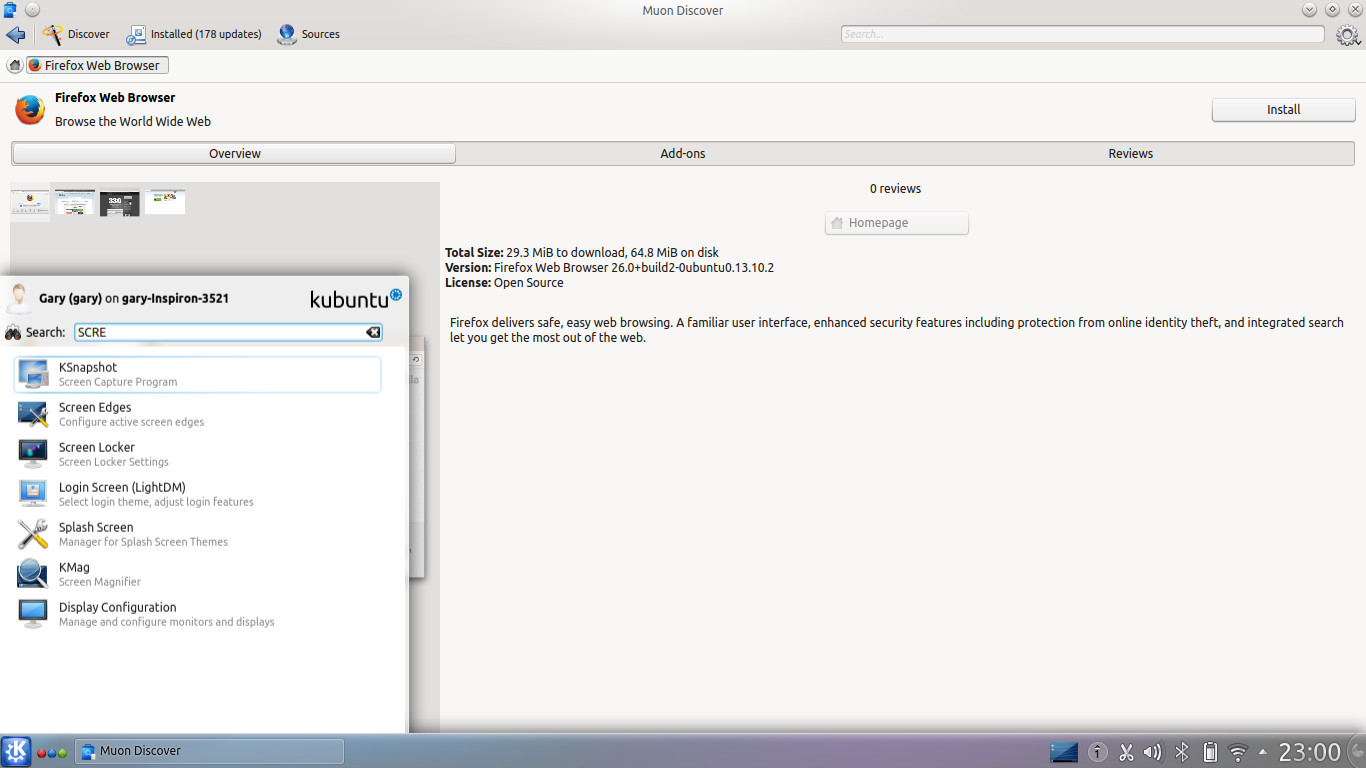
Task: Open Splash Screen result
Action: [198, 534]
